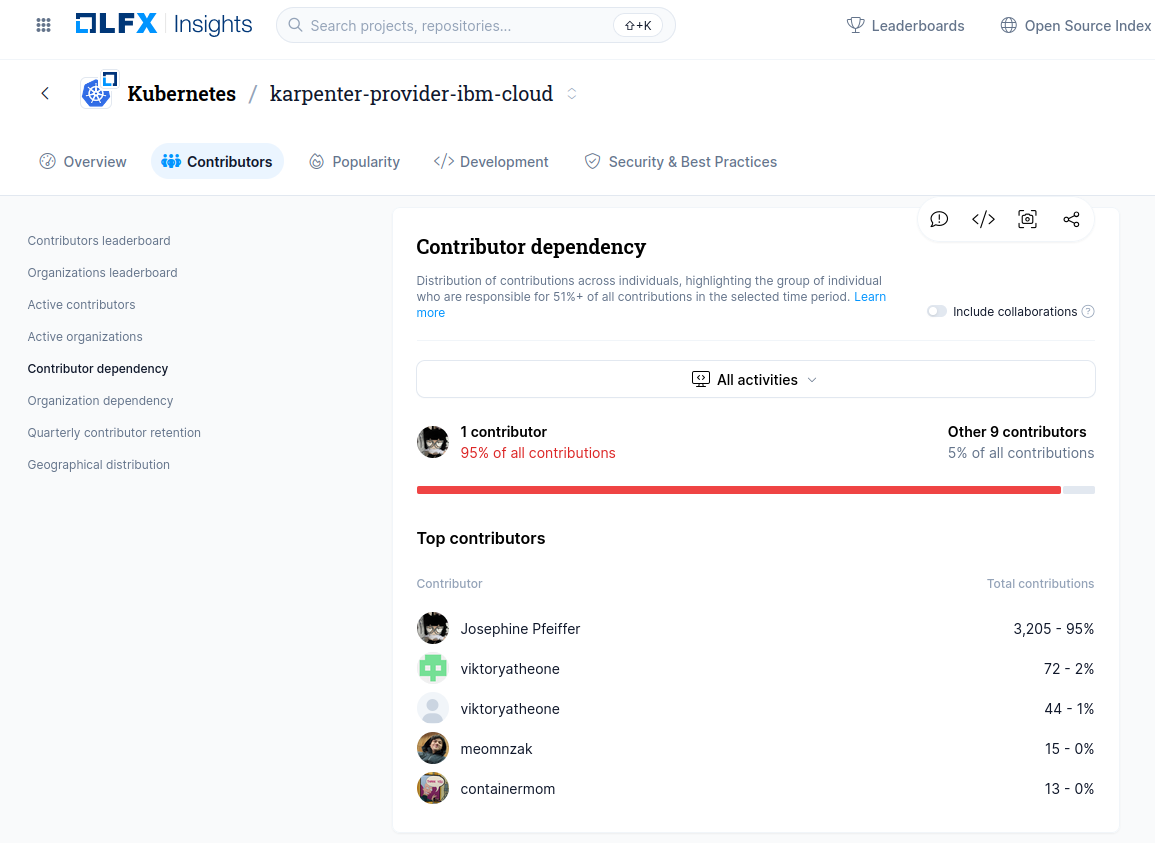Click the share widget icon
The image size is (1155, 843).
coord(1071,220)
